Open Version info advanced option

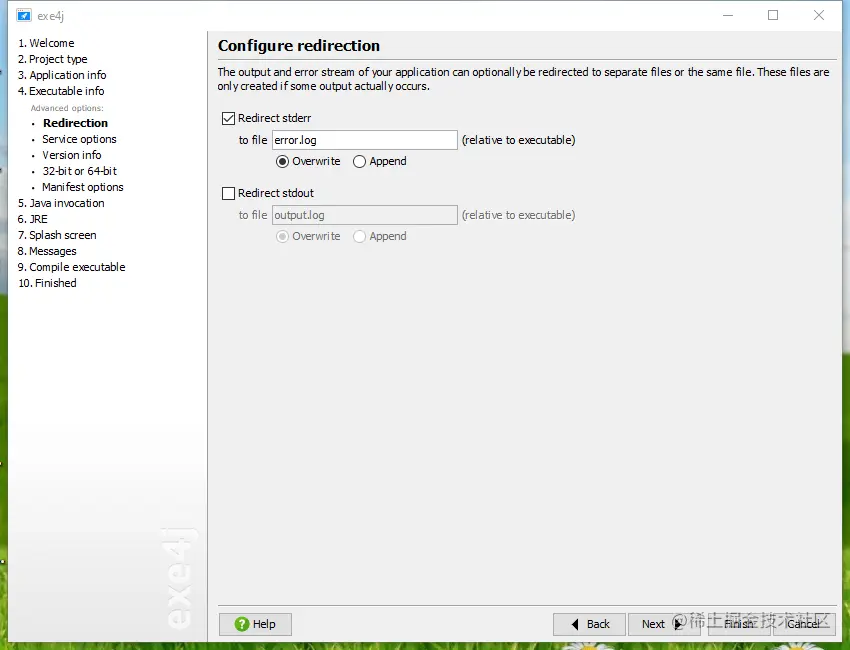tap(72, 155)
